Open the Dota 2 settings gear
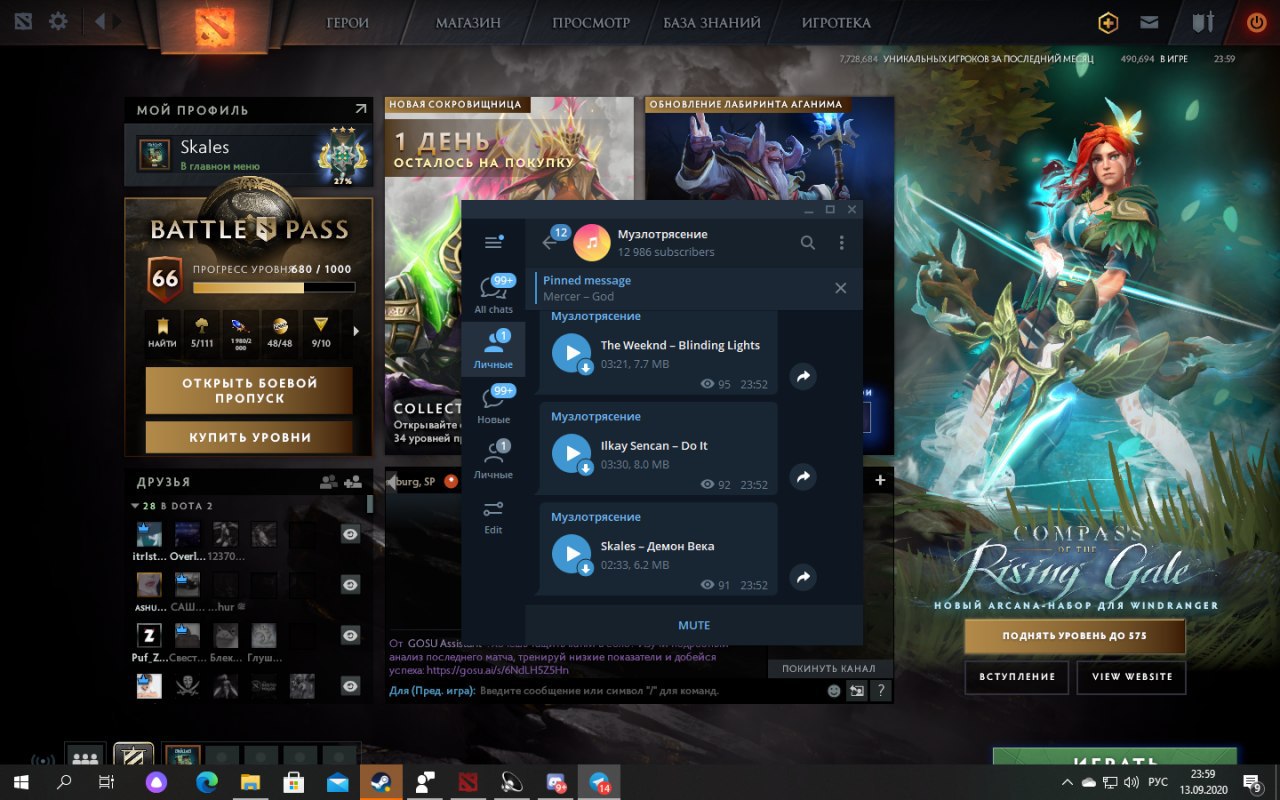The width and height of the screenshot is (1280, 800). [58, 21]
